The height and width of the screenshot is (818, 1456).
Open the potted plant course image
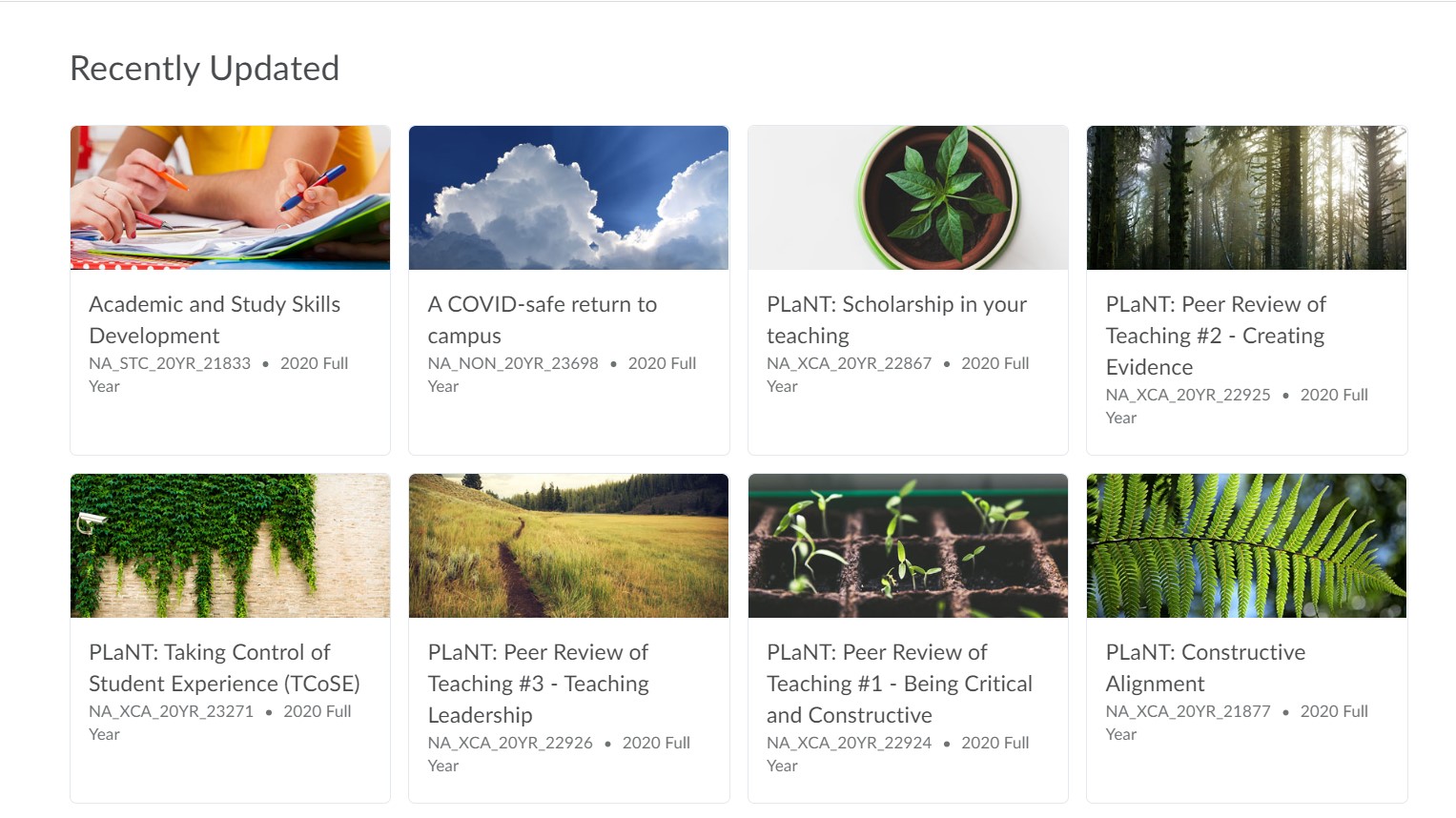908,197
